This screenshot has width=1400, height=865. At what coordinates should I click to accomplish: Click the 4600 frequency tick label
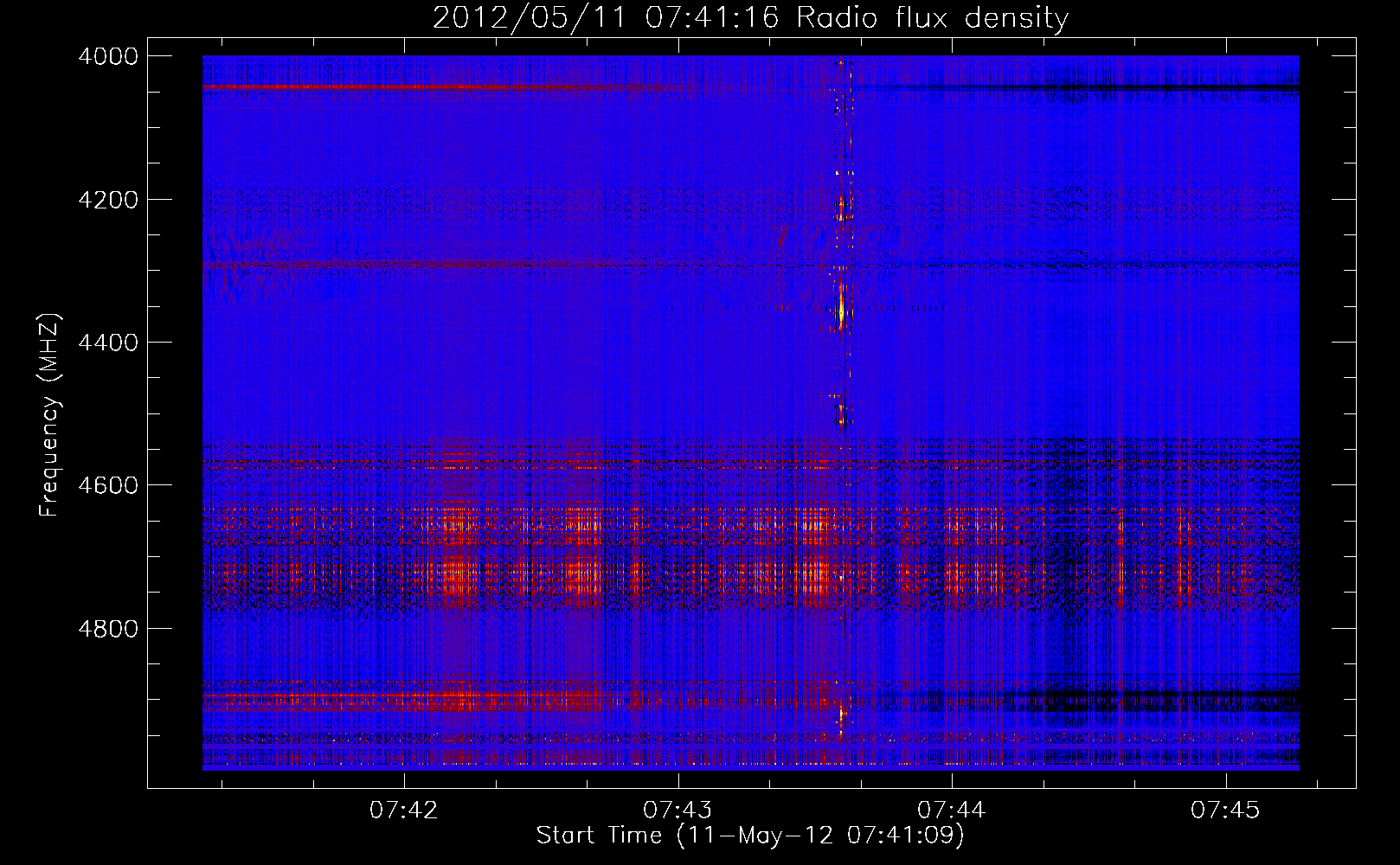coord(108,485)
